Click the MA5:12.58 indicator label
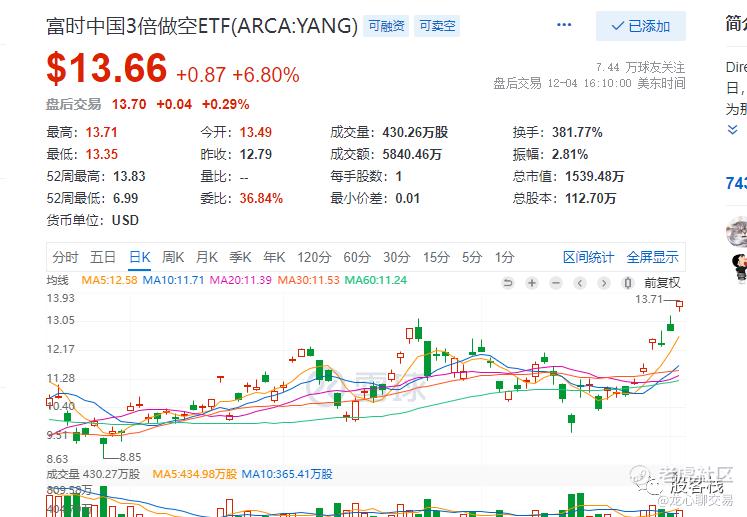747x517 pixels. pyautogui.click(x=109, y=280)
